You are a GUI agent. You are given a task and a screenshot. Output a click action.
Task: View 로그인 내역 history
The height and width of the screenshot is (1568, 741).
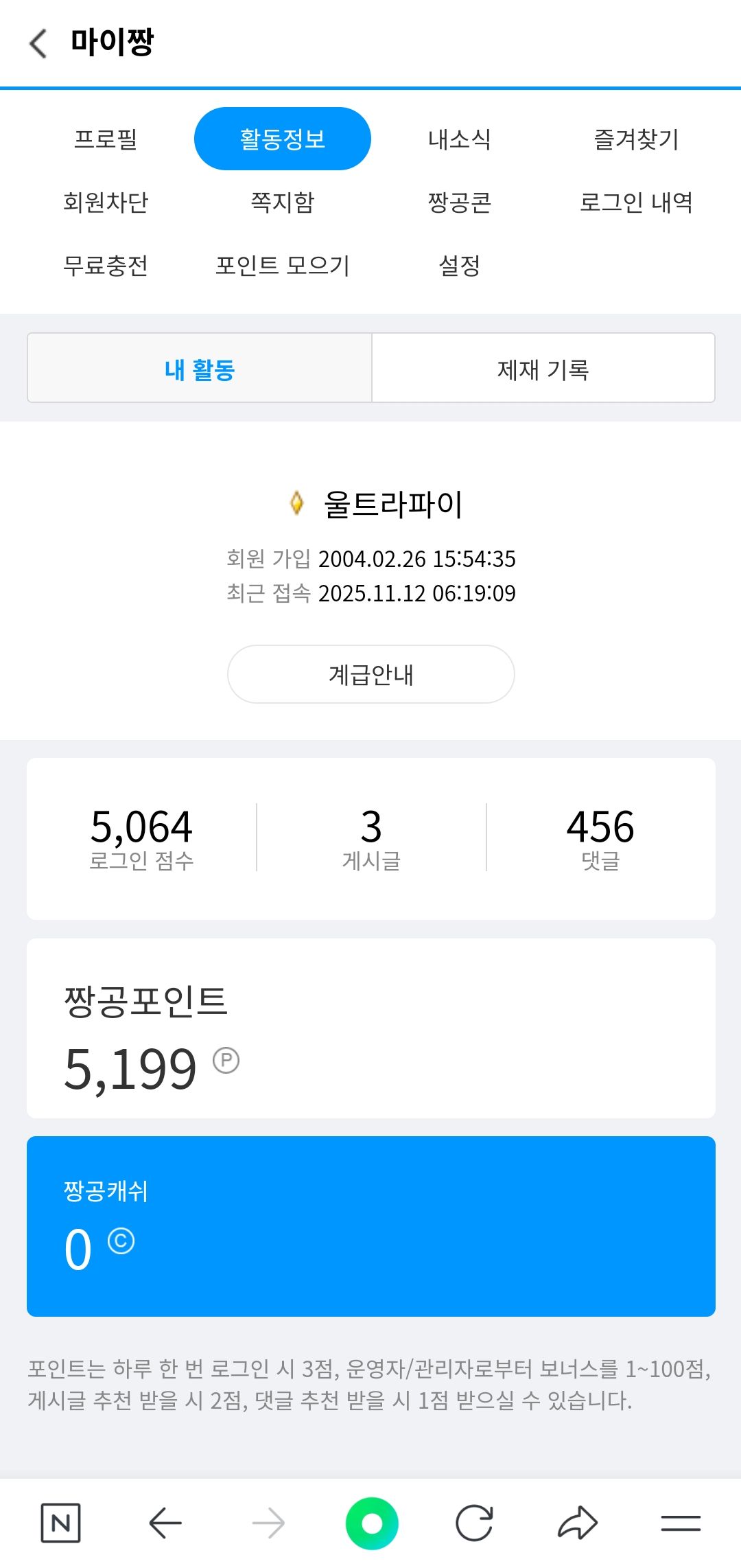[636, 202]
